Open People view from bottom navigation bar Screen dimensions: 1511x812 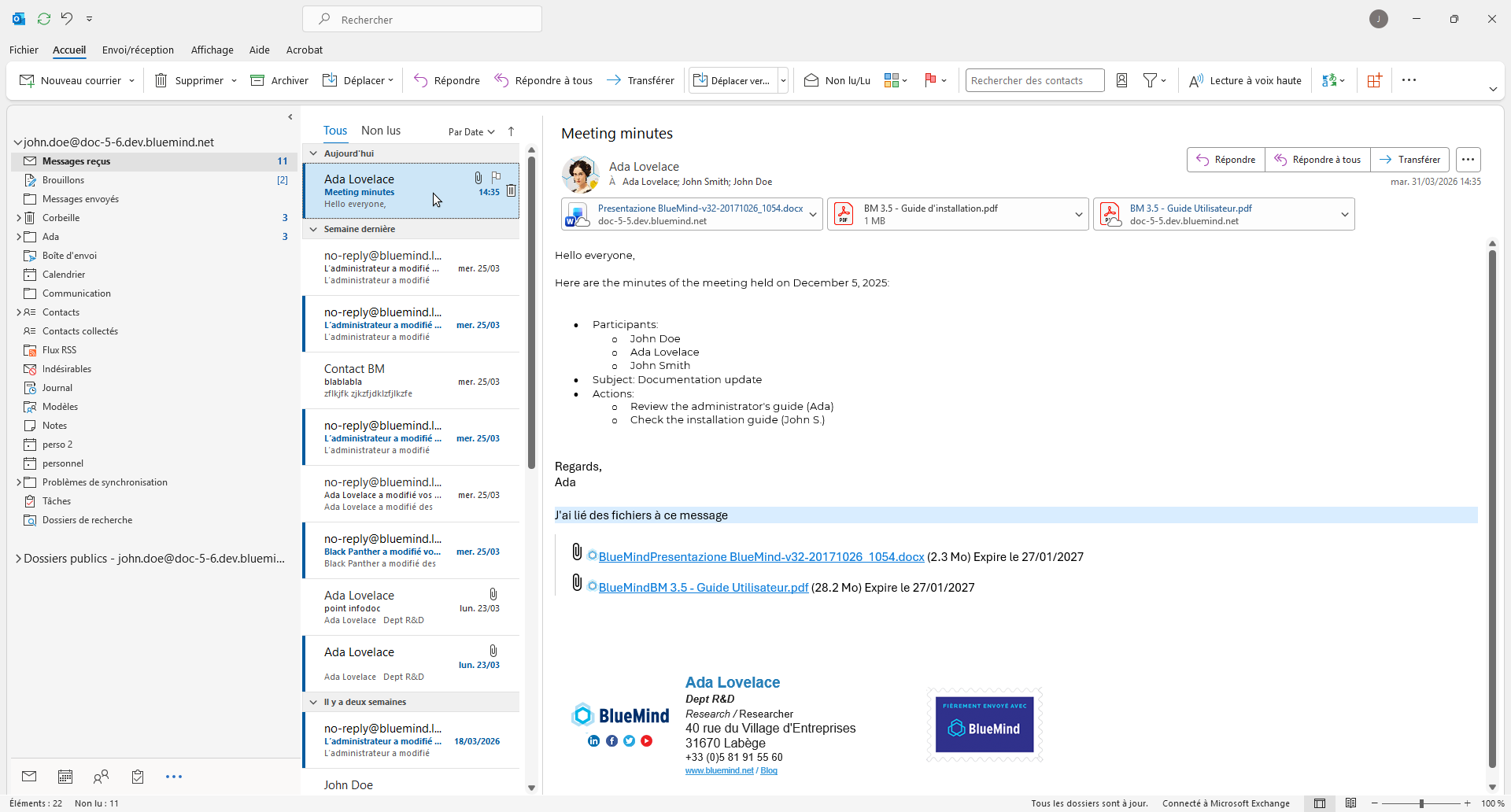[x=101, y=777]
